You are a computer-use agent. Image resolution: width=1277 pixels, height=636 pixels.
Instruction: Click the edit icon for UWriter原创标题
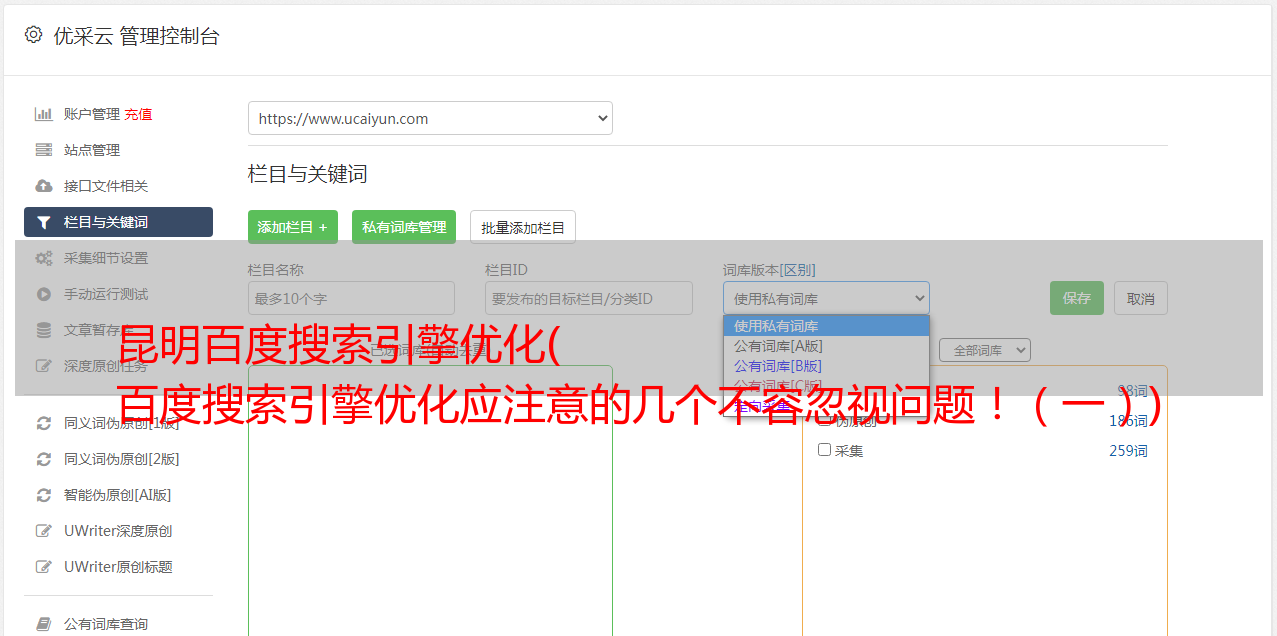pos(44,567)
